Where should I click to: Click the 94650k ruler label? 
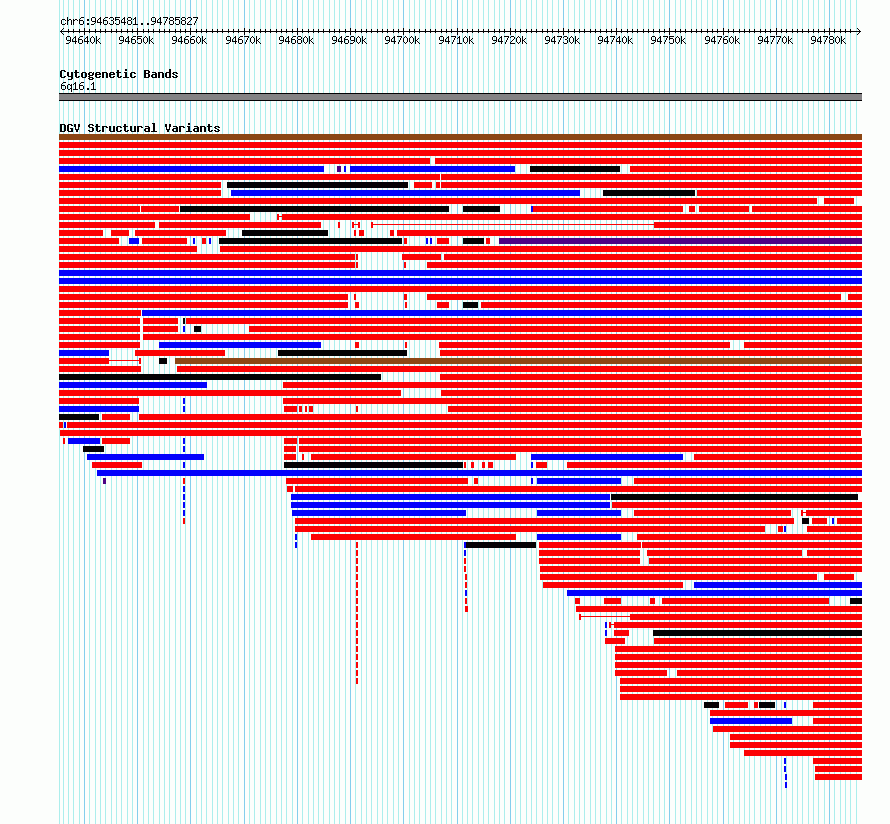136,40
